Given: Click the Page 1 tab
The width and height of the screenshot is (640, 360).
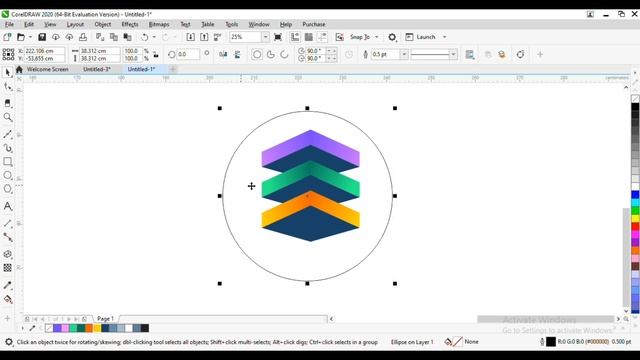Looking at the screenshot, I should click(105, 319).
